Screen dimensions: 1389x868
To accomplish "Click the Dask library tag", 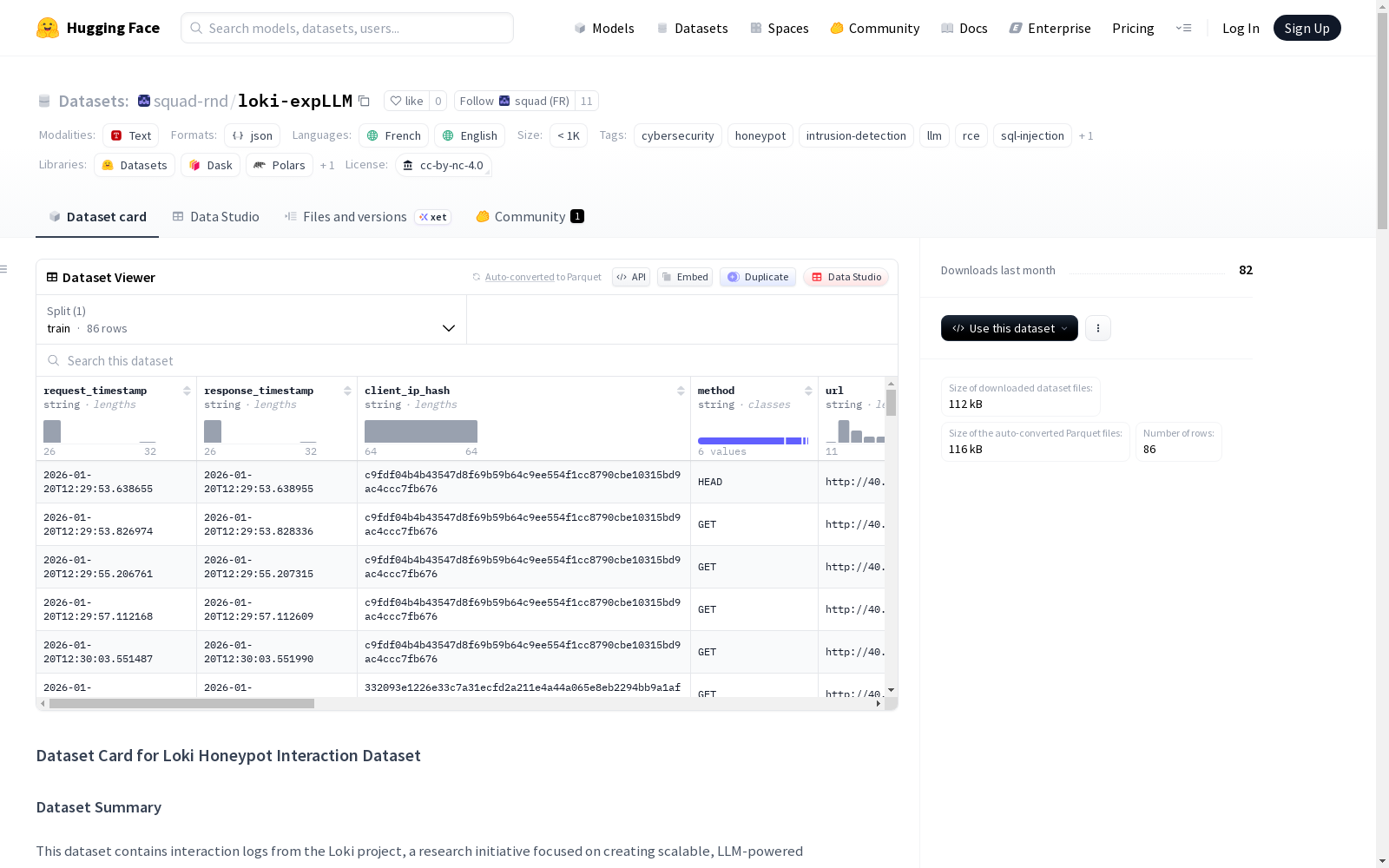I will [x=210, y=165].
